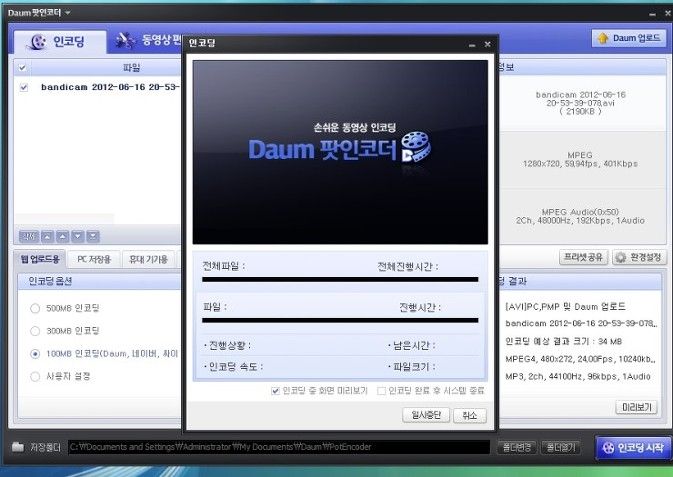Screen dimensions: 673x477
Task: Click the save folder path field
Action: [279, 447]
